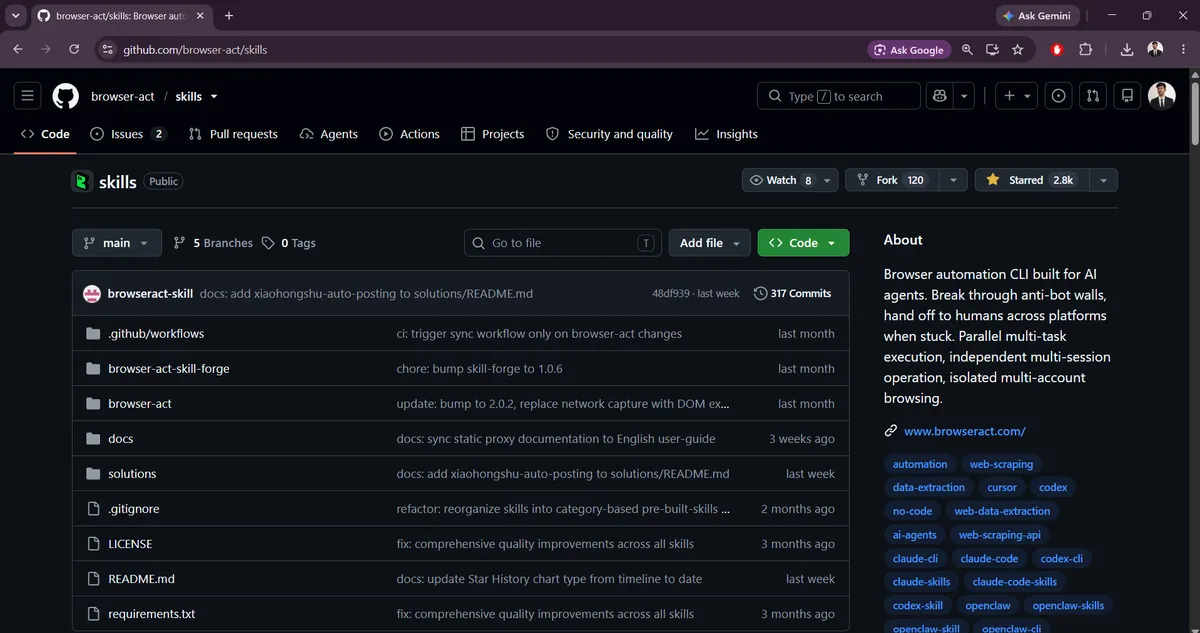1200x633 pixels.
Task: Go to GitHub homepage via Octocat logo
Action: [x=65, y=96]
